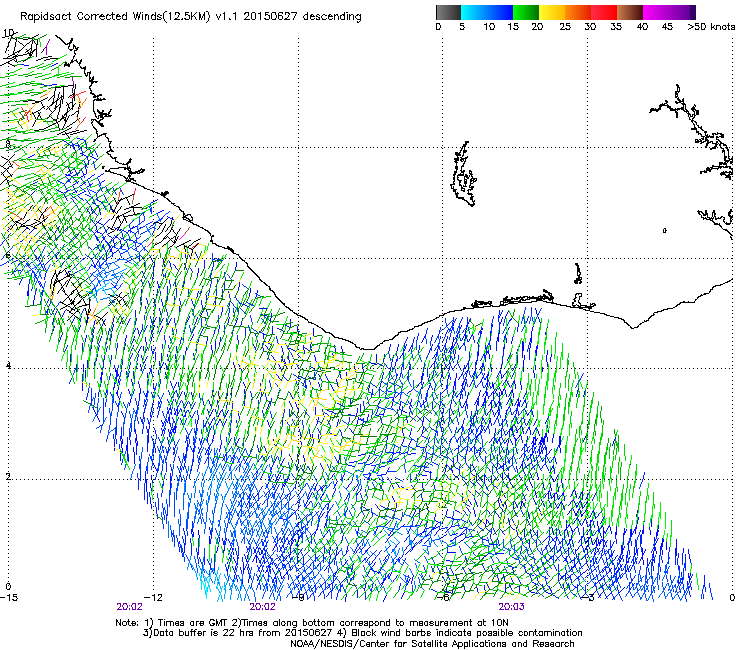740x650 pixels.
Task: Click the latitude '2' axis label
Action: (x=8, y=476)
